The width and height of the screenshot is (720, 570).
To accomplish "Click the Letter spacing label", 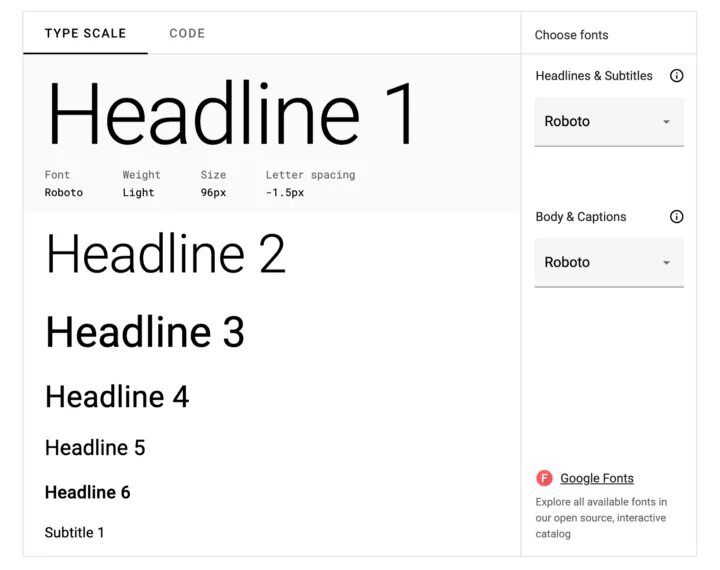I will coord(310,175).
